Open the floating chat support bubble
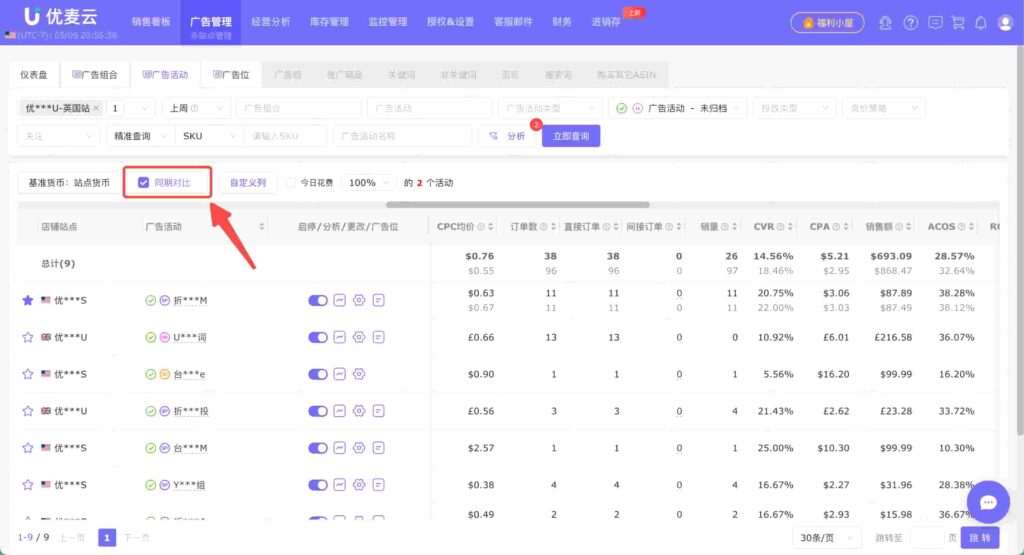 988,502
